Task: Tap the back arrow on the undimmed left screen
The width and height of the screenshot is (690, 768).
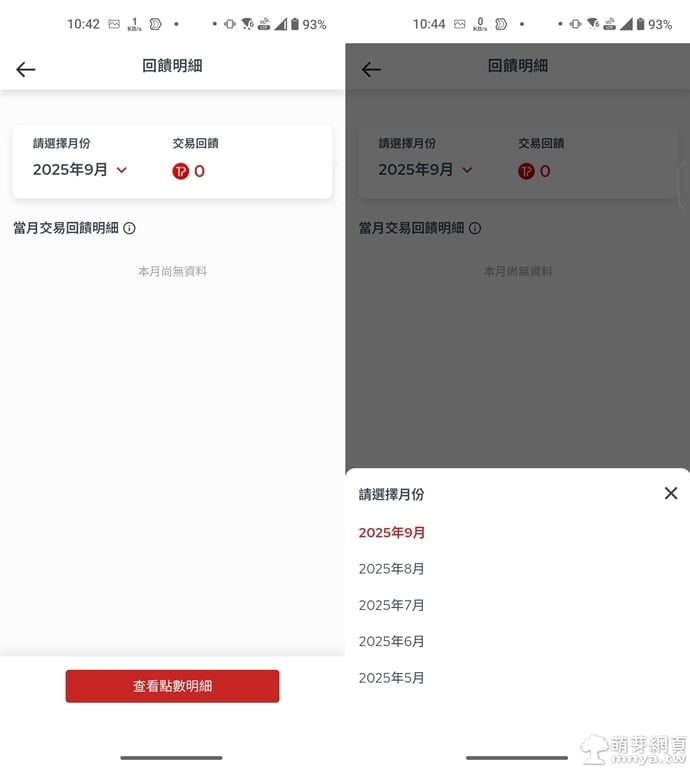Action: [x=26, y=69]
